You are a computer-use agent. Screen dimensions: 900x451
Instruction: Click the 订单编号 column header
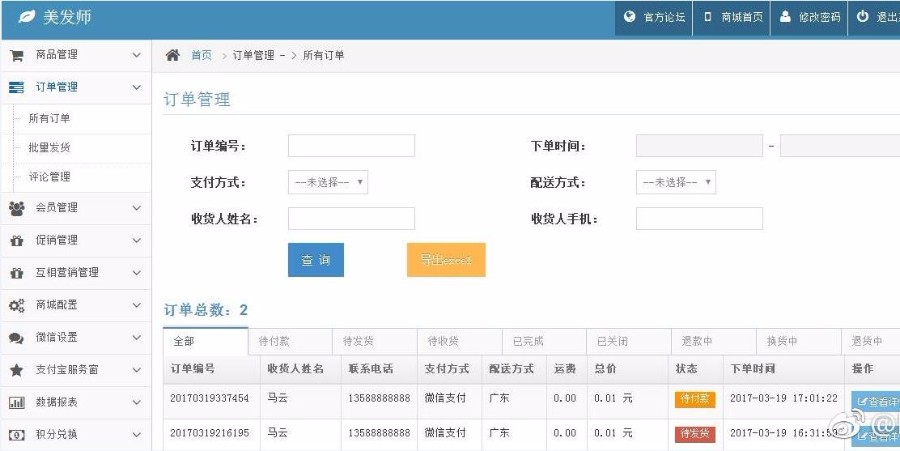coord(193,369)
